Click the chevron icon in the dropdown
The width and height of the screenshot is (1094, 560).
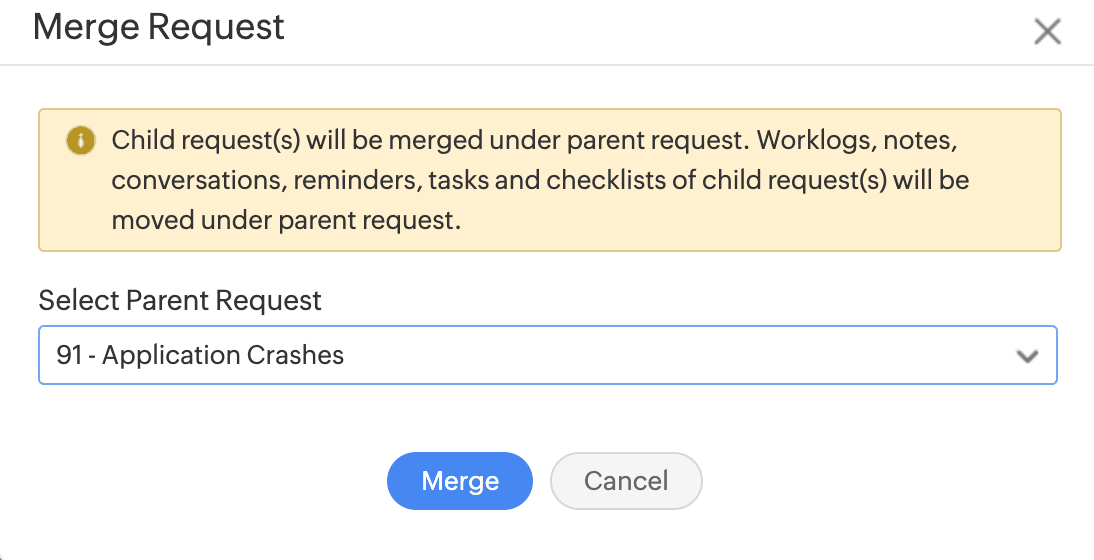[1027, 356]
